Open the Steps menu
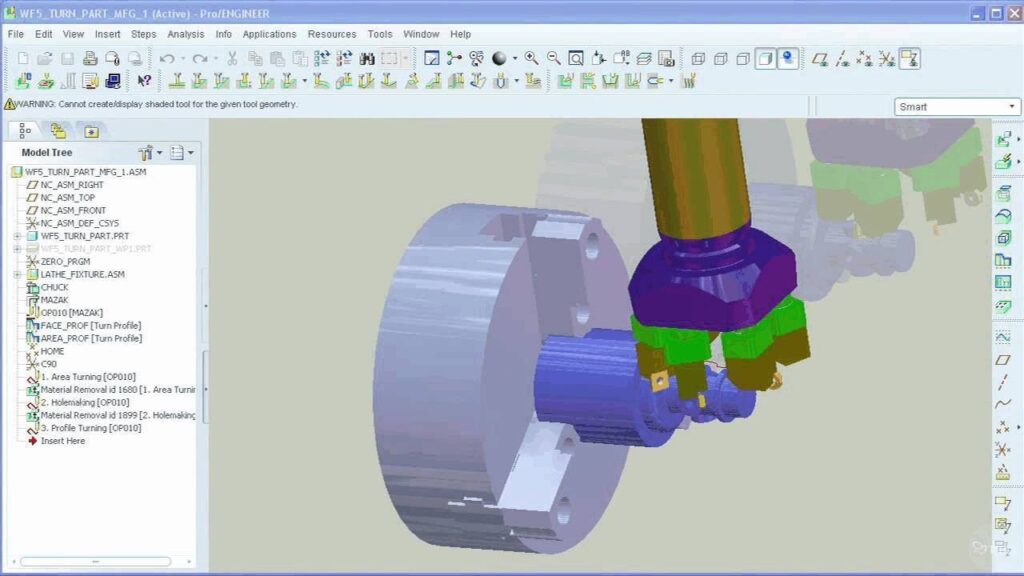The width and height of the screenshot is (1024, 576). click(x=143, y=34)
